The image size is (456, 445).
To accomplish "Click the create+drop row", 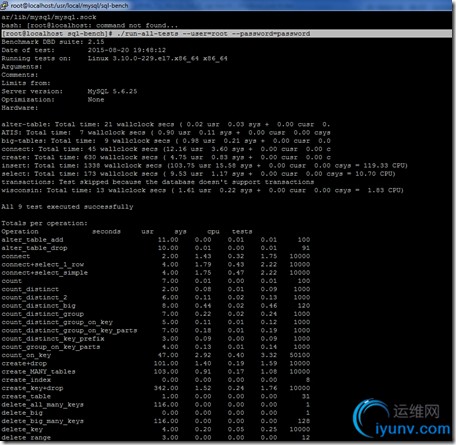I will [156, 363].
